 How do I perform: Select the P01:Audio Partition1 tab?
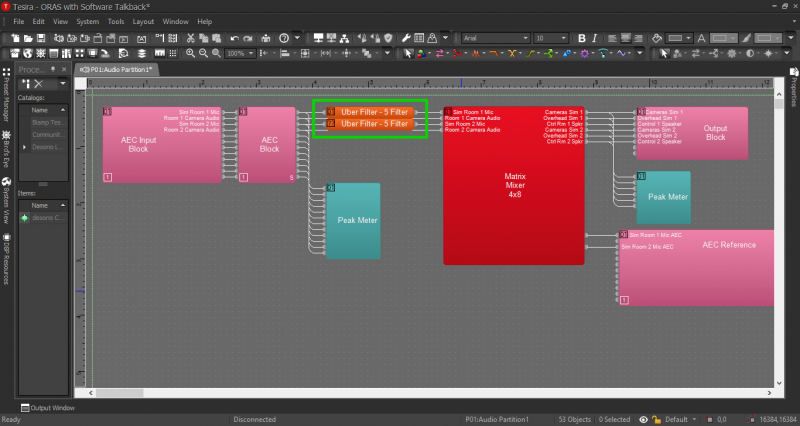(117, 69)
